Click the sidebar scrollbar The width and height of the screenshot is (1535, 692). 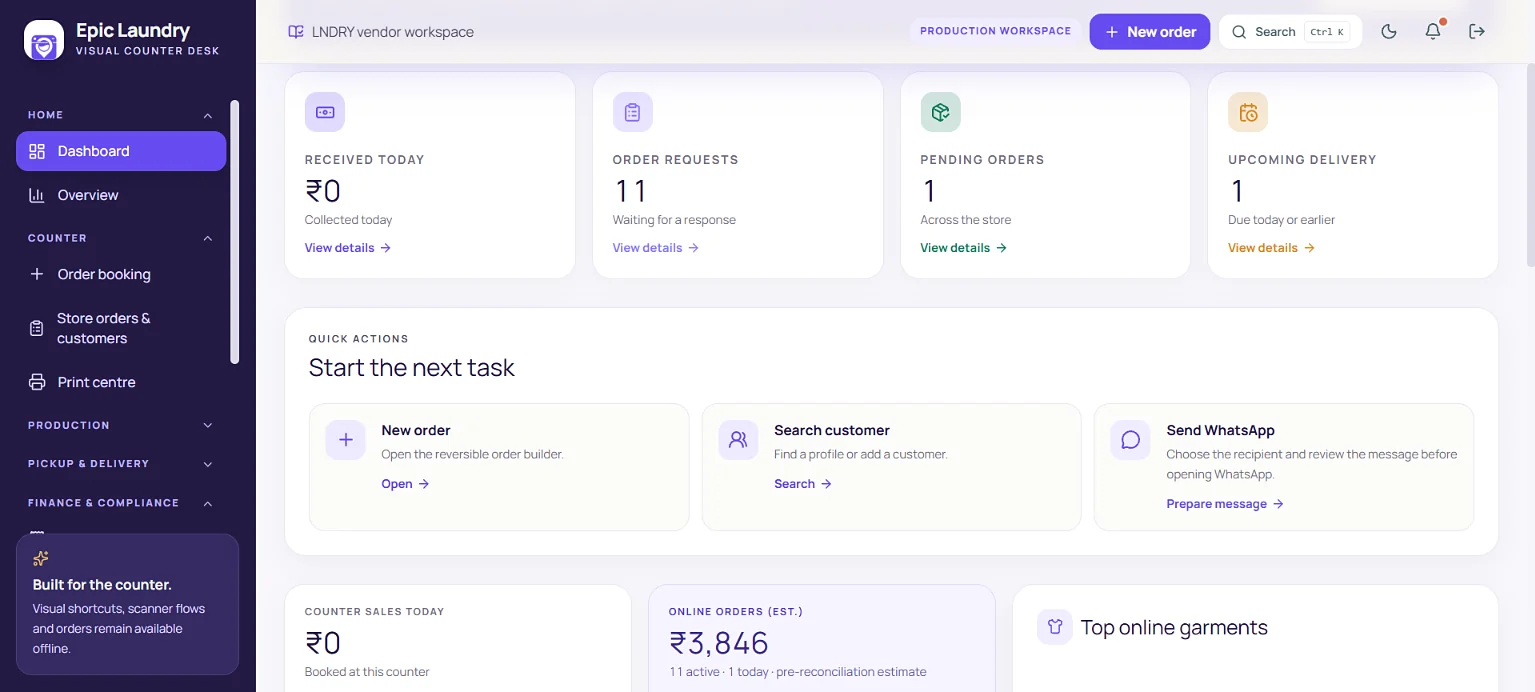click(235, 232)
